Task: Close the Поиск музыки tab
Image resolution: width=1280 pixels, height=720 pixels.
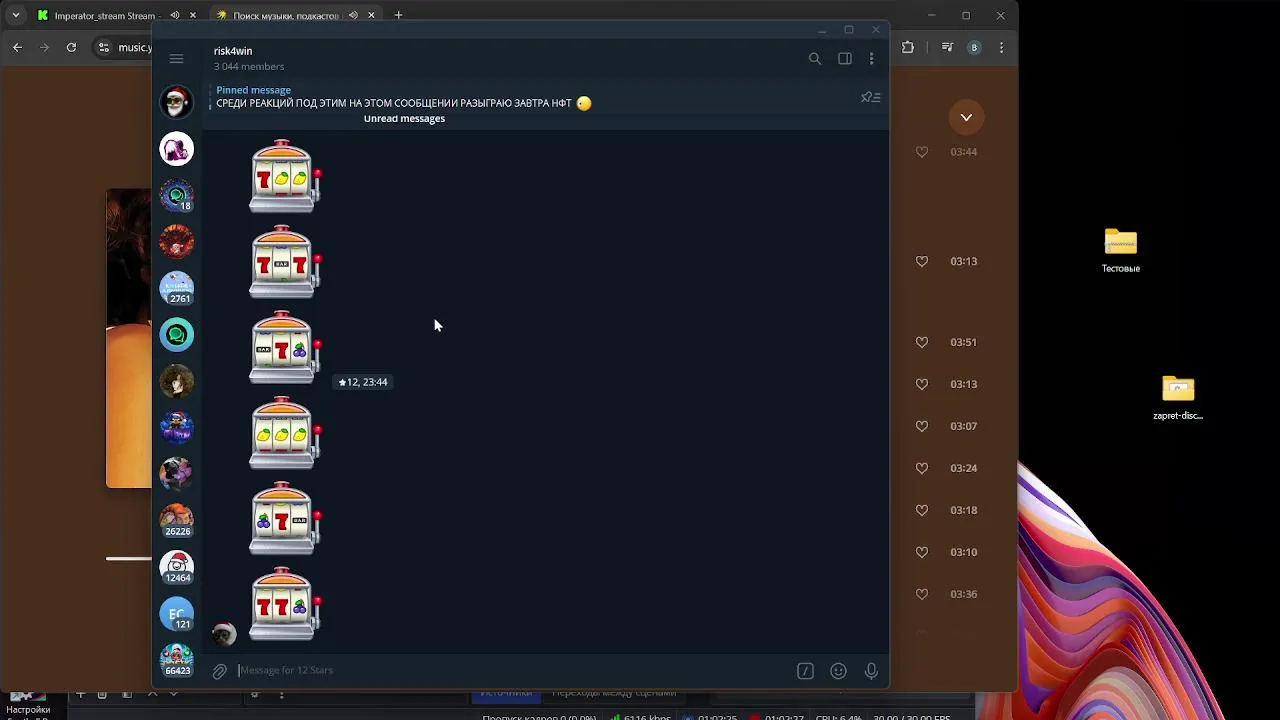Action: pyautogui.click(x=371, y=15)
